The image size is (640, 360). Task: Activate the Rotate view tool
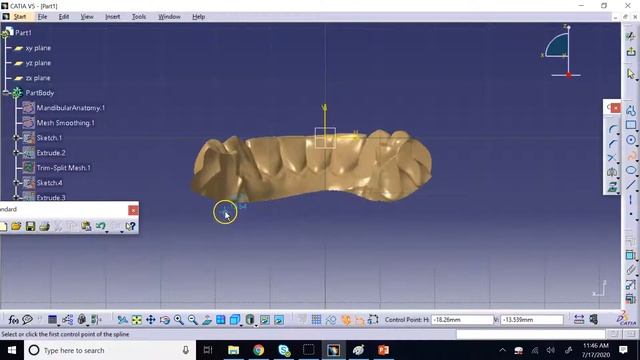pos(165,320)
